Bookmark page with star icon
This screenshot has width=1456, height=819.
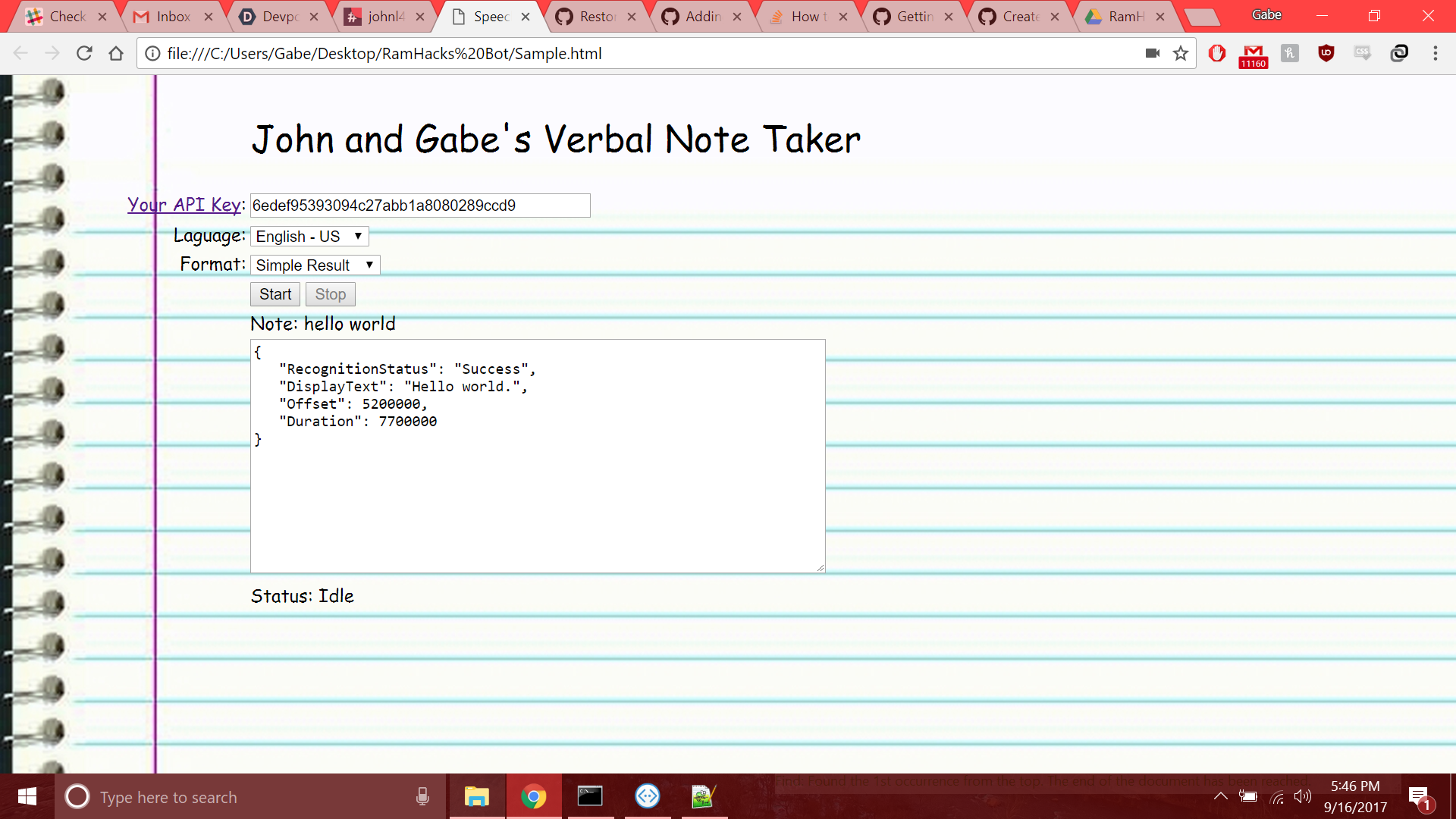1180,53
